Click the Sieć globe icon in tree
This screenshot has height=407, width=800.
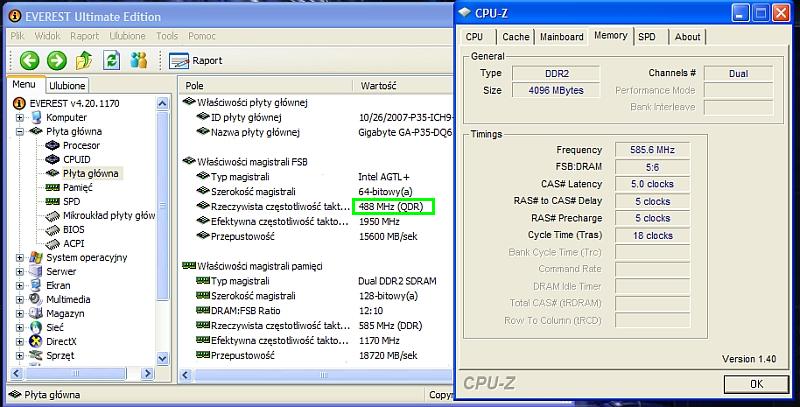click(x=36, y=327)
